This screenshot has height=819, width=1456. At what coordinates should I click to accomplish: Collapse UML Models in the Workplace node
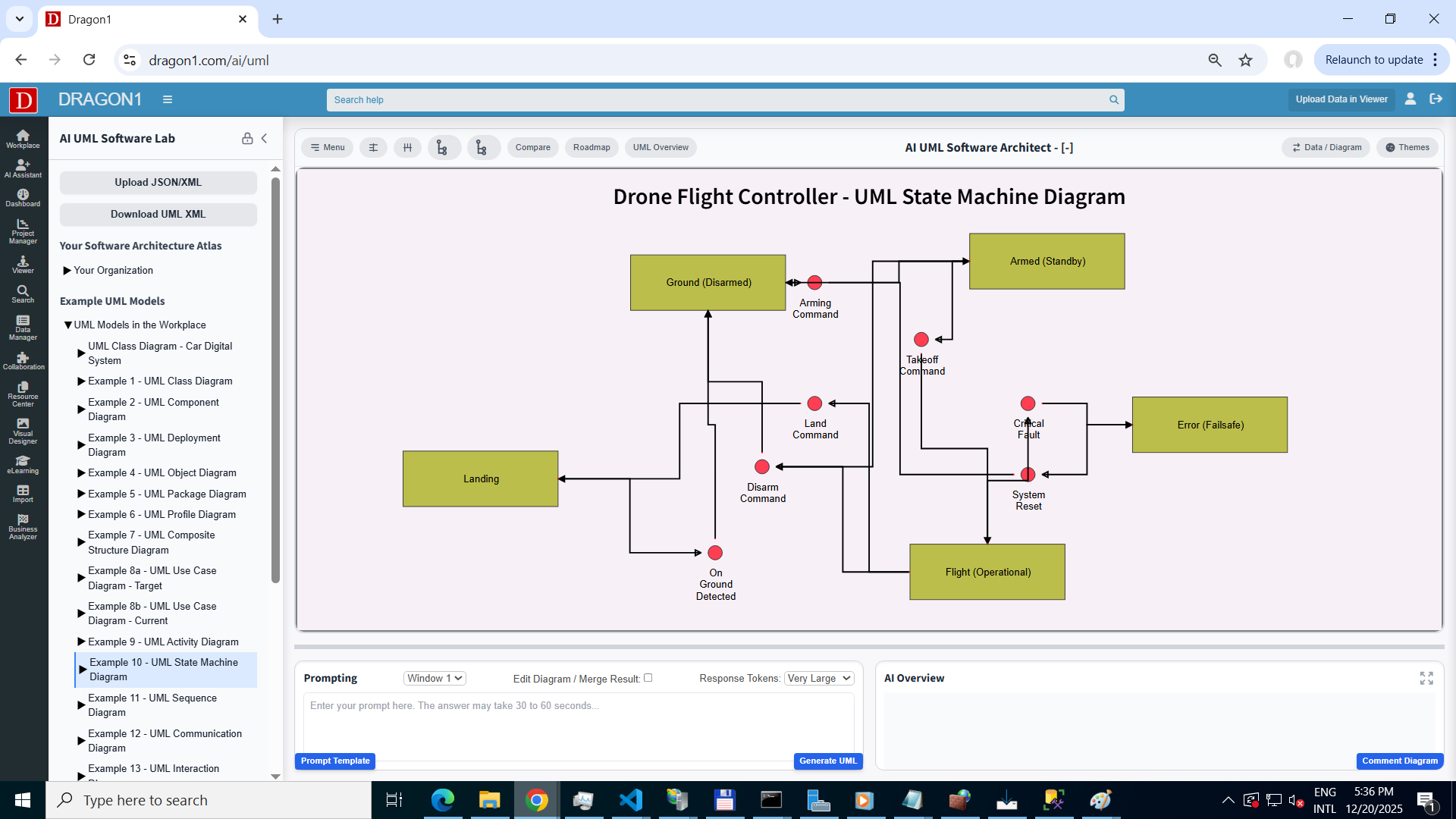(67, 325)
